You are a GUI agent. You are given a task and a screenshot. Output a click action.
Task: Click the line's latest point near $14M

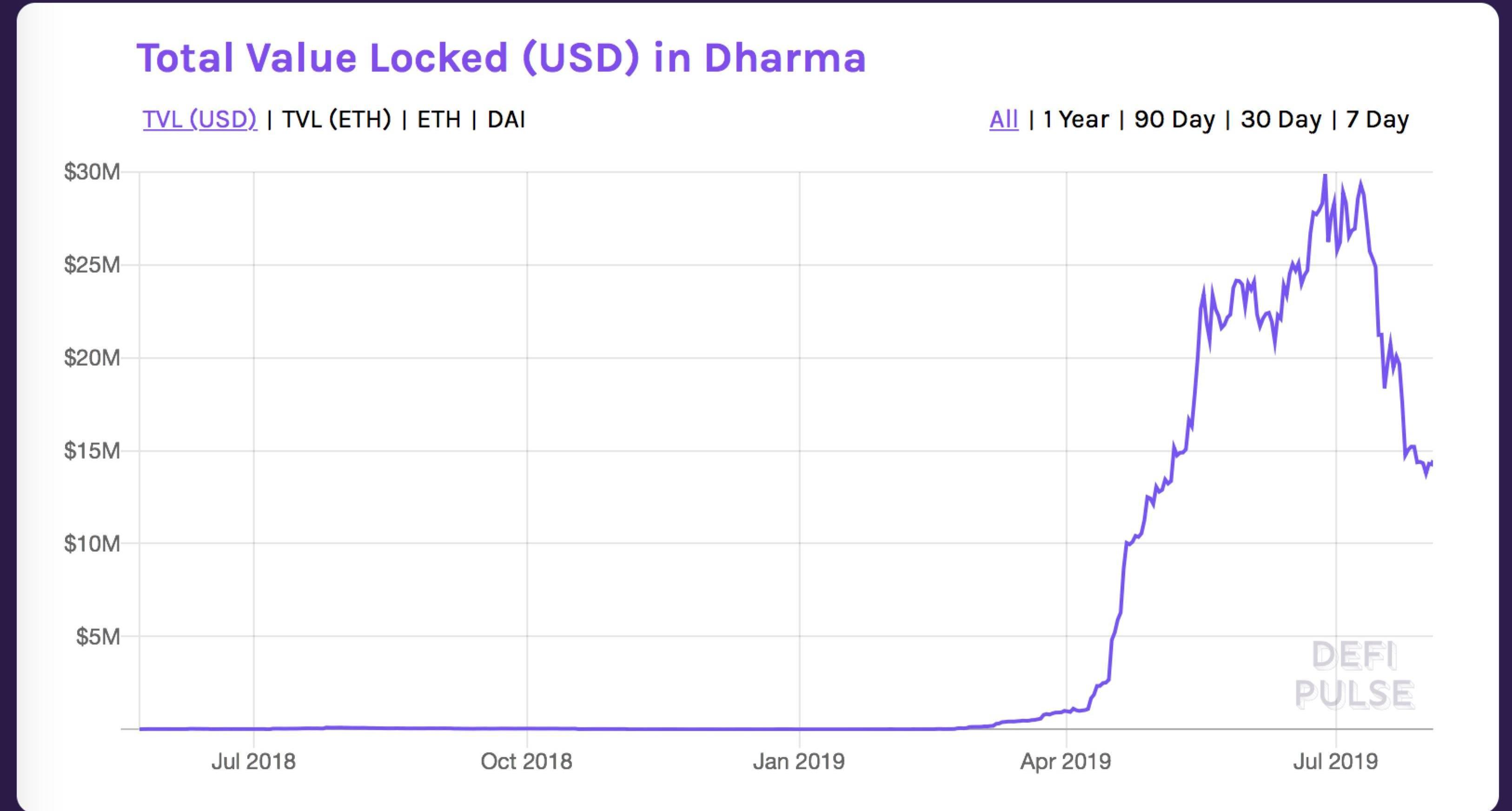[1432, 463]
